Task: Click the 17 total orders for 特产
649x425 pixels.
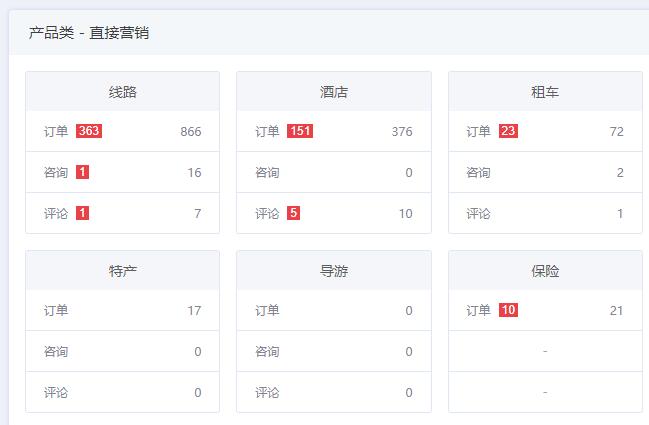Action: coord(194,311)
